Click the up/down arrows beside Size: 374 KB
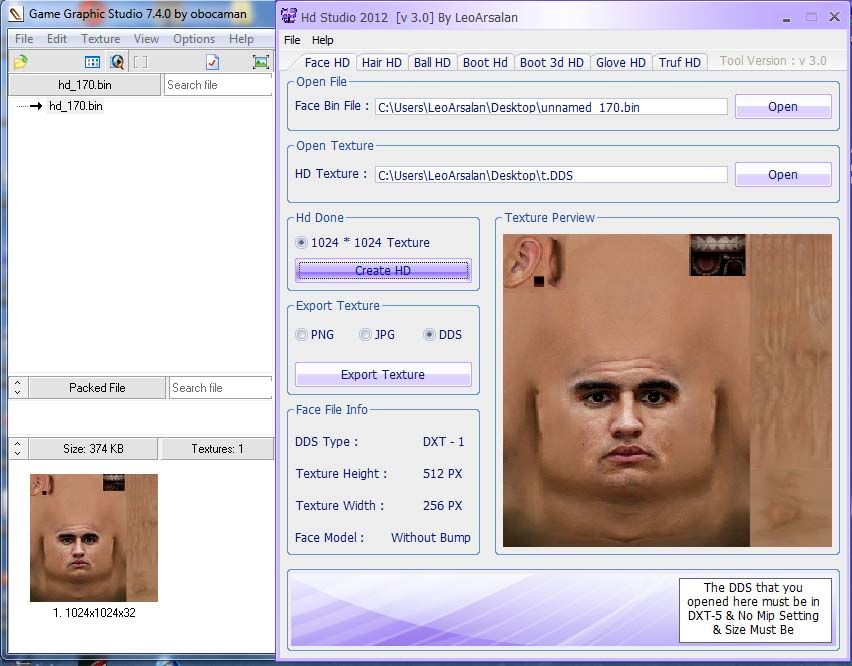The image size is (852, 666). tap(17, 449)
